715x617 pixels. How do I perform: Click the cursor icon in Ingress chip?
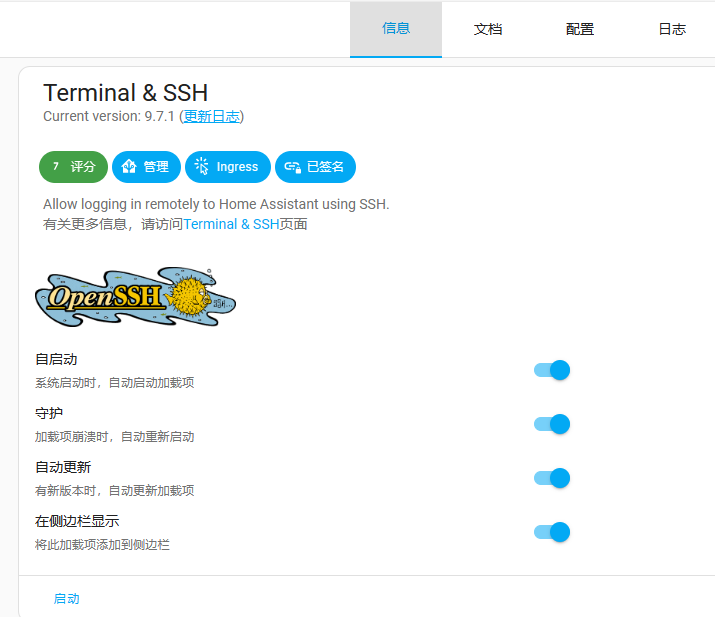(202, 166)
